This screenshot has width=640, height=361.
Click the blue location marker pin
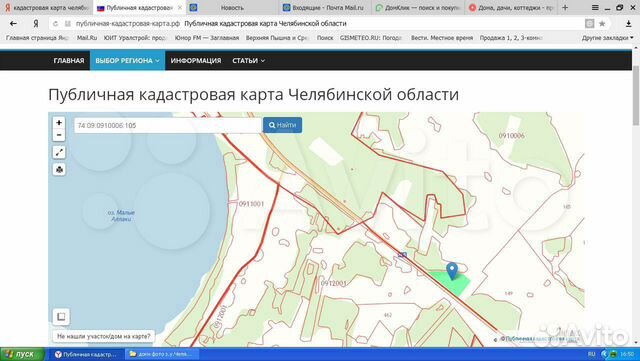pyautogui.click(x=452, y=271)
